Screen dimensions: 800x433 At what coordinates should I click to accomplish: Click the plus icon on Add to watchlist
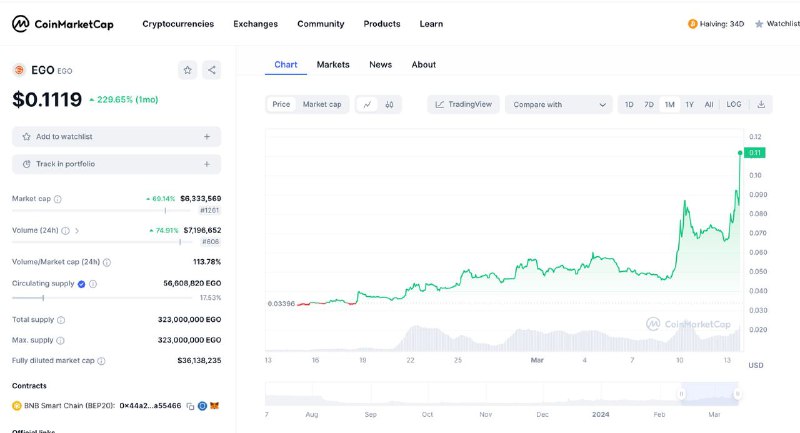(207, 137)
